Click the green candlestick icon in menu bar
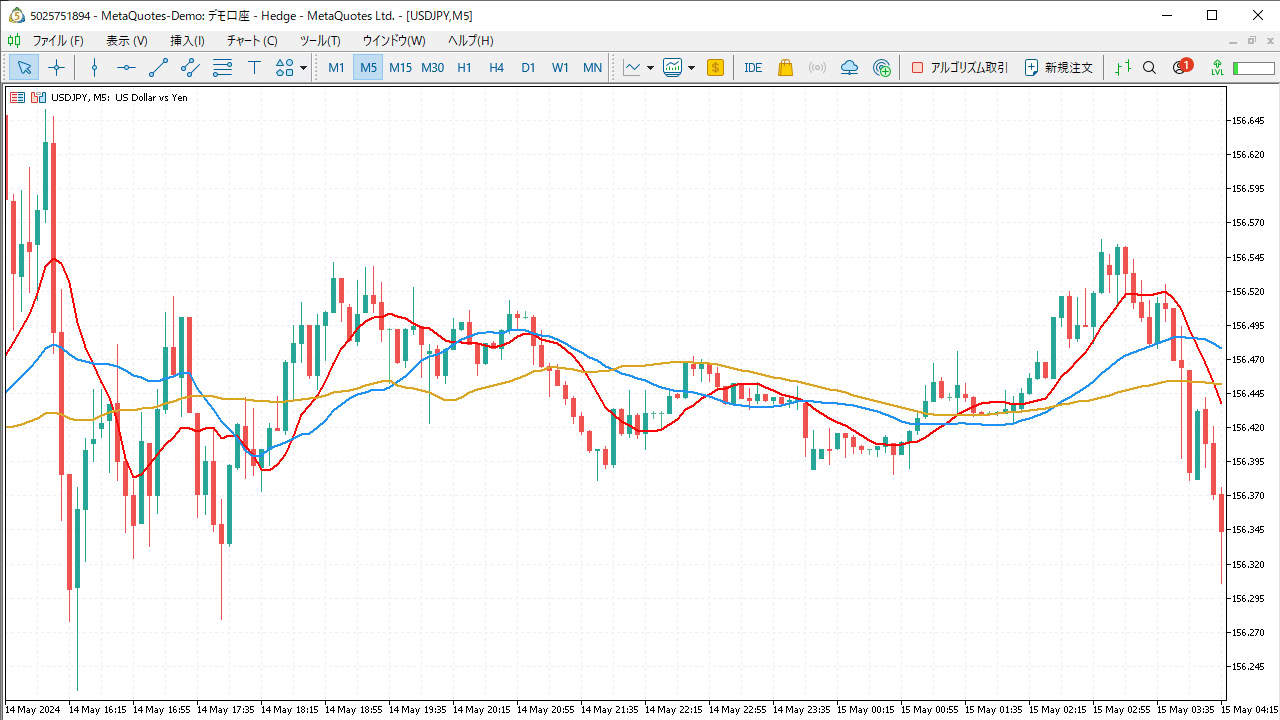Viewport: 1280px width, 720px height. tap(14, 41)
